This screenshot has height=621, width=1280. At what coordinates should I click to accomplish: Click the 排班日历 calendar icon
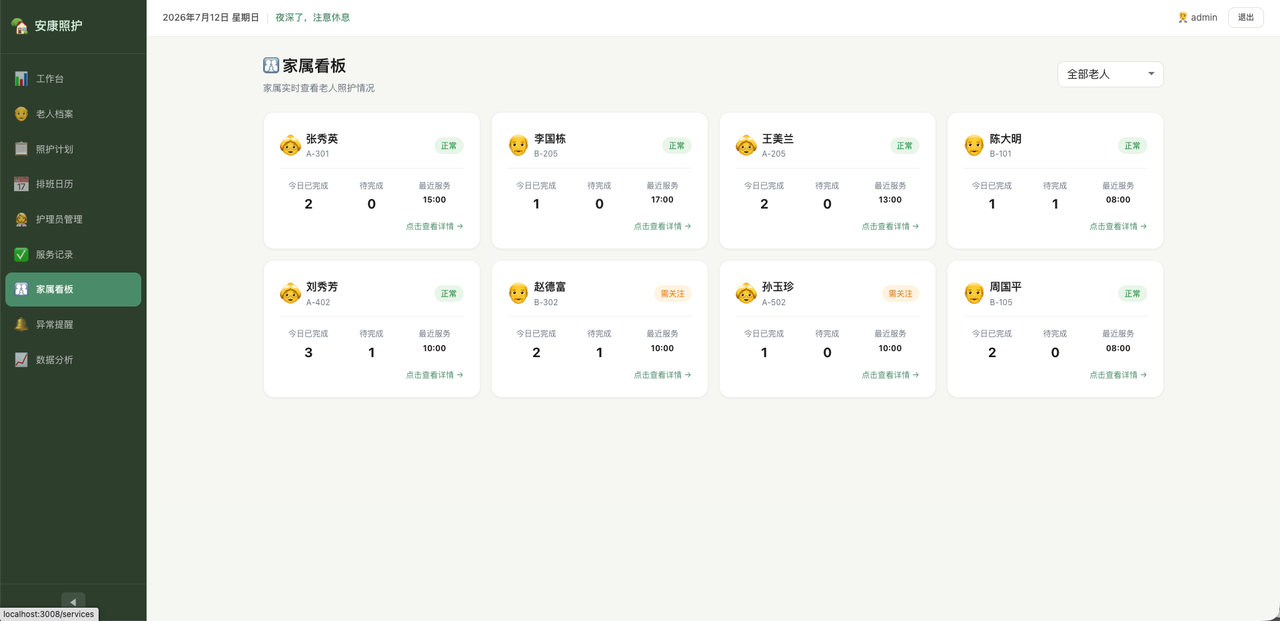click(x=21, y=184)
